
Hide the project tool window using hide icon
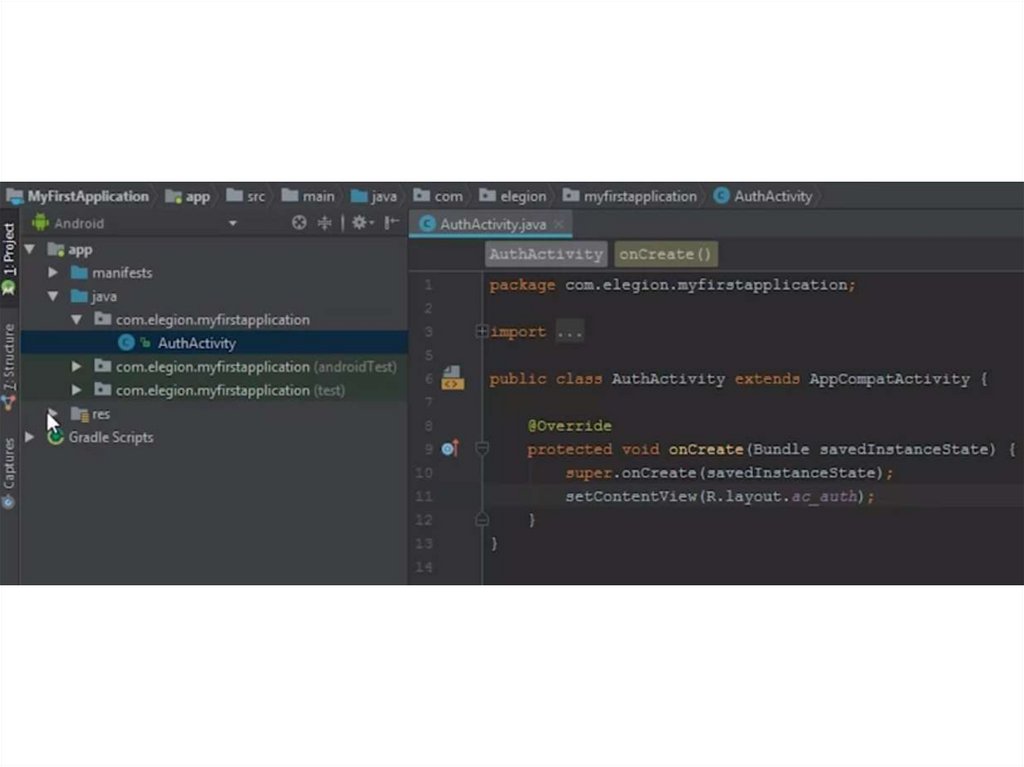[x=391, y=223]
